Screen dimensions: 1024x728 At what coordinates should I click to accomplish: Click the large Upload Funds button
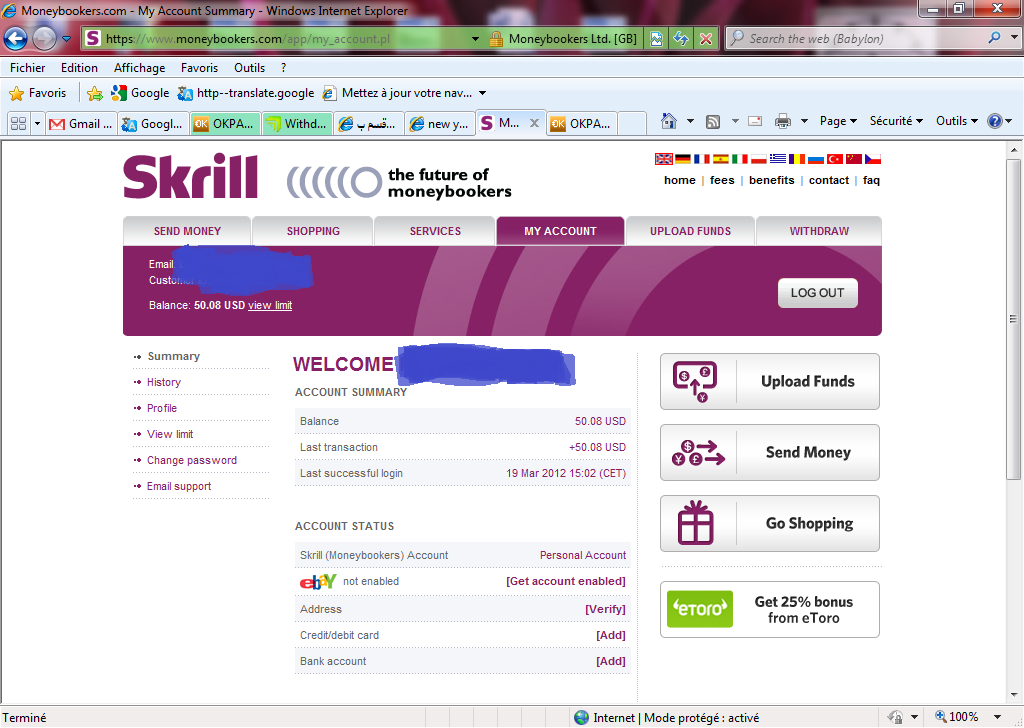[769, 381]
